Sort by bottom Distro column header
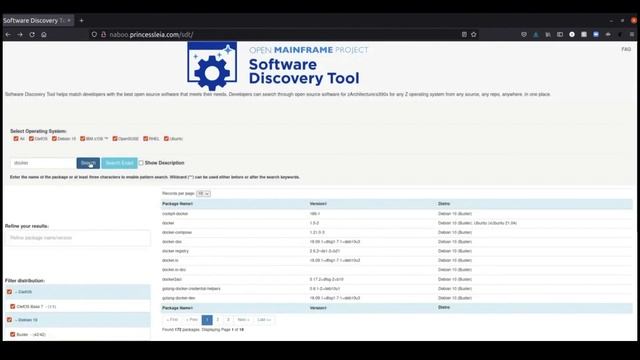The image size is (640, 360). (x=444, y=307)
